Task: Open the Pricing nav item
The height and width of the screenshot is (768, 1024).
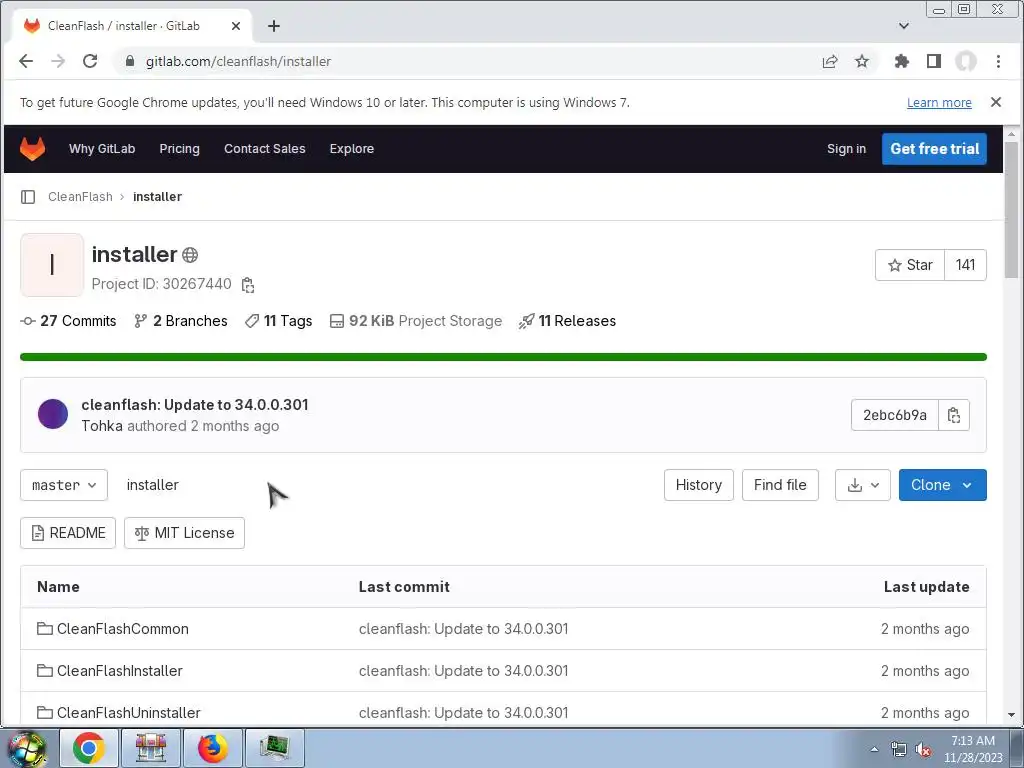Action: click(180, 149)
